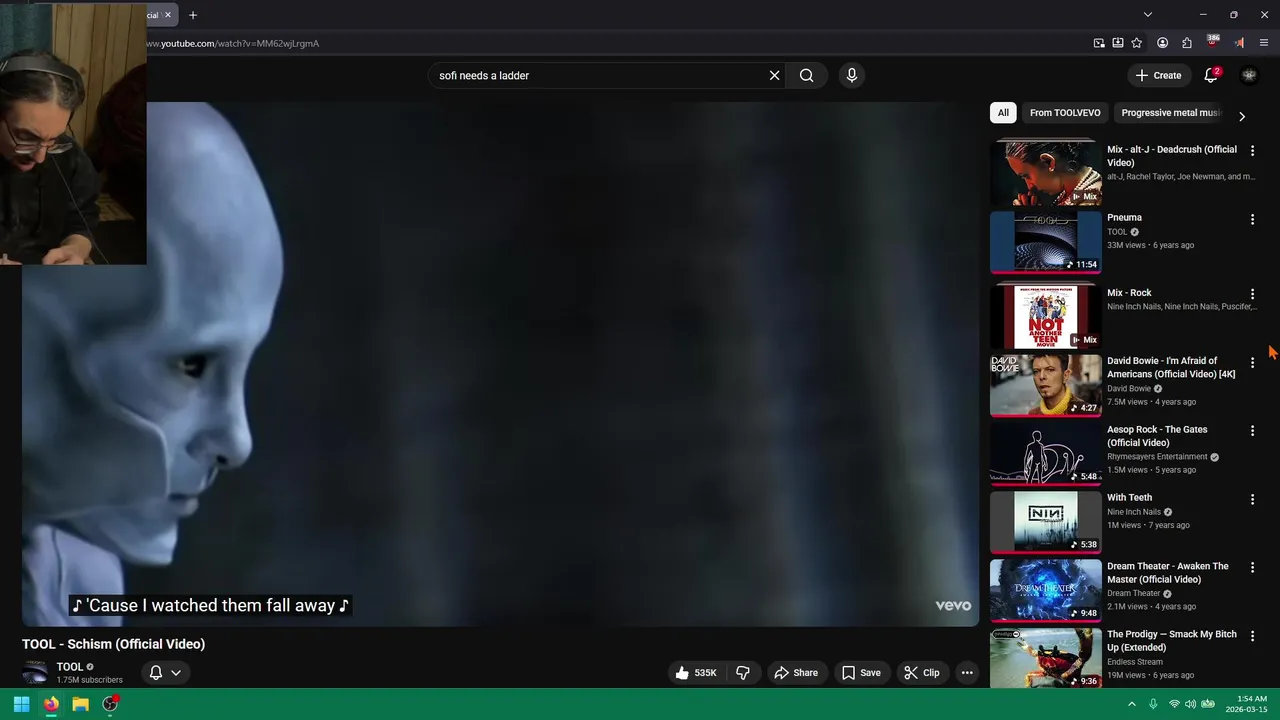This screenshot has height=720, width=1280.
Task: Open the Firefox hamburger application menu
Action: [x=1264, y=43]
